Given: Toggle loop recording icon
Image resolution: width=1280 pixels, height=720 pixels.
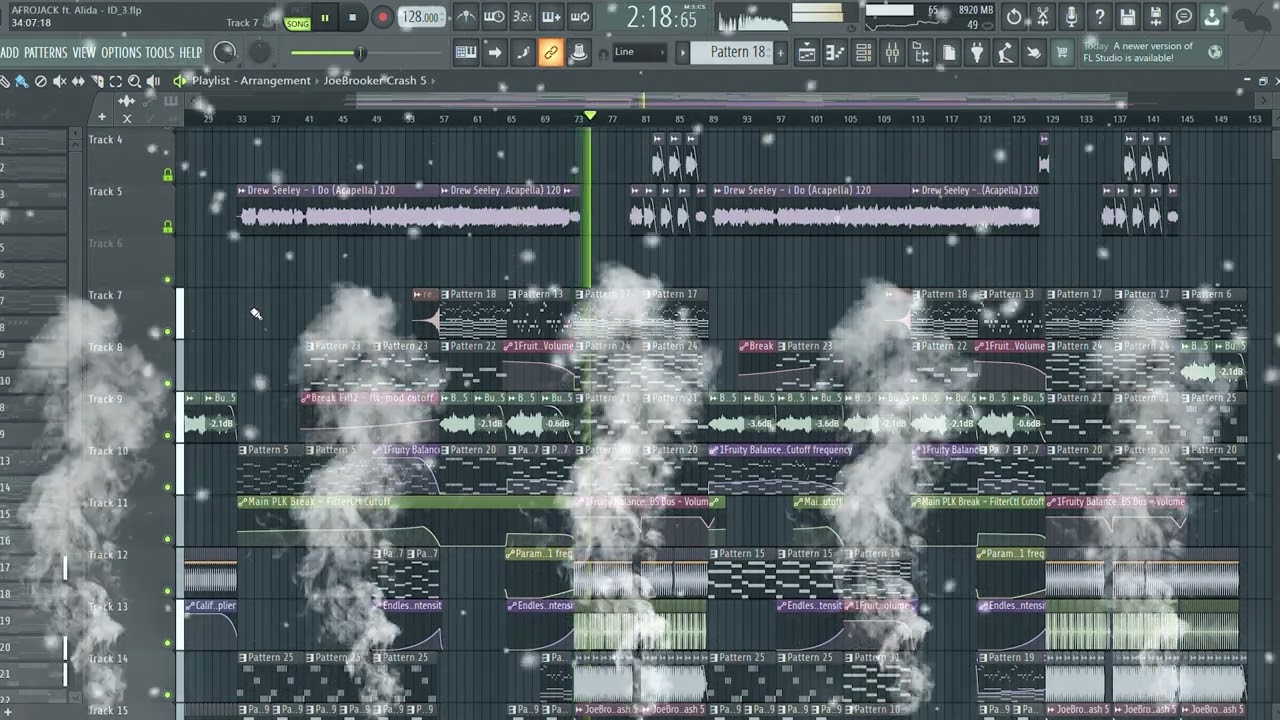Looking at the screenshot, I should (x=580, y=17).
